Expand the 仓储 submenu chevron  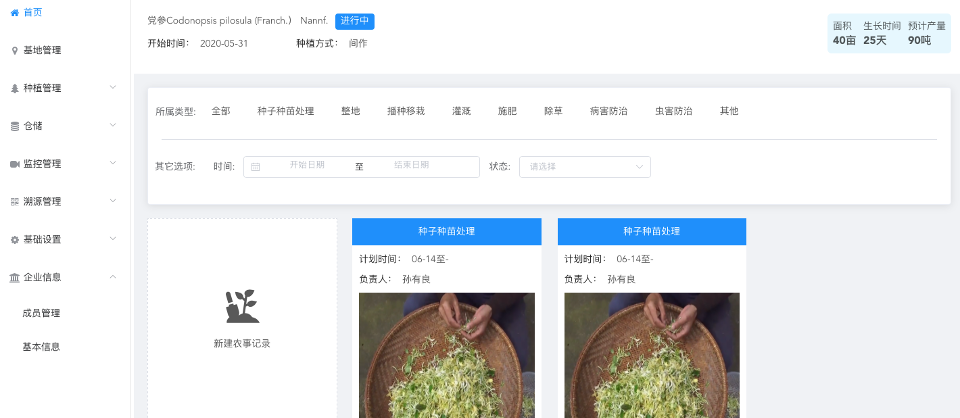[x=113, y=125]
